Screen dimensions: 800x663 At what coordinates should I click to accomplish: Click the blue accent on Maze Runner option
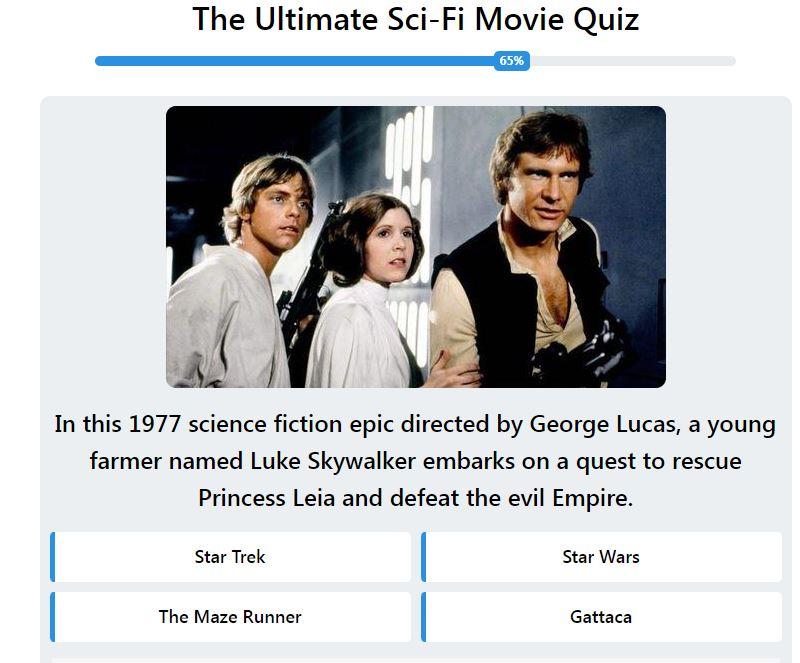(53, 617)
